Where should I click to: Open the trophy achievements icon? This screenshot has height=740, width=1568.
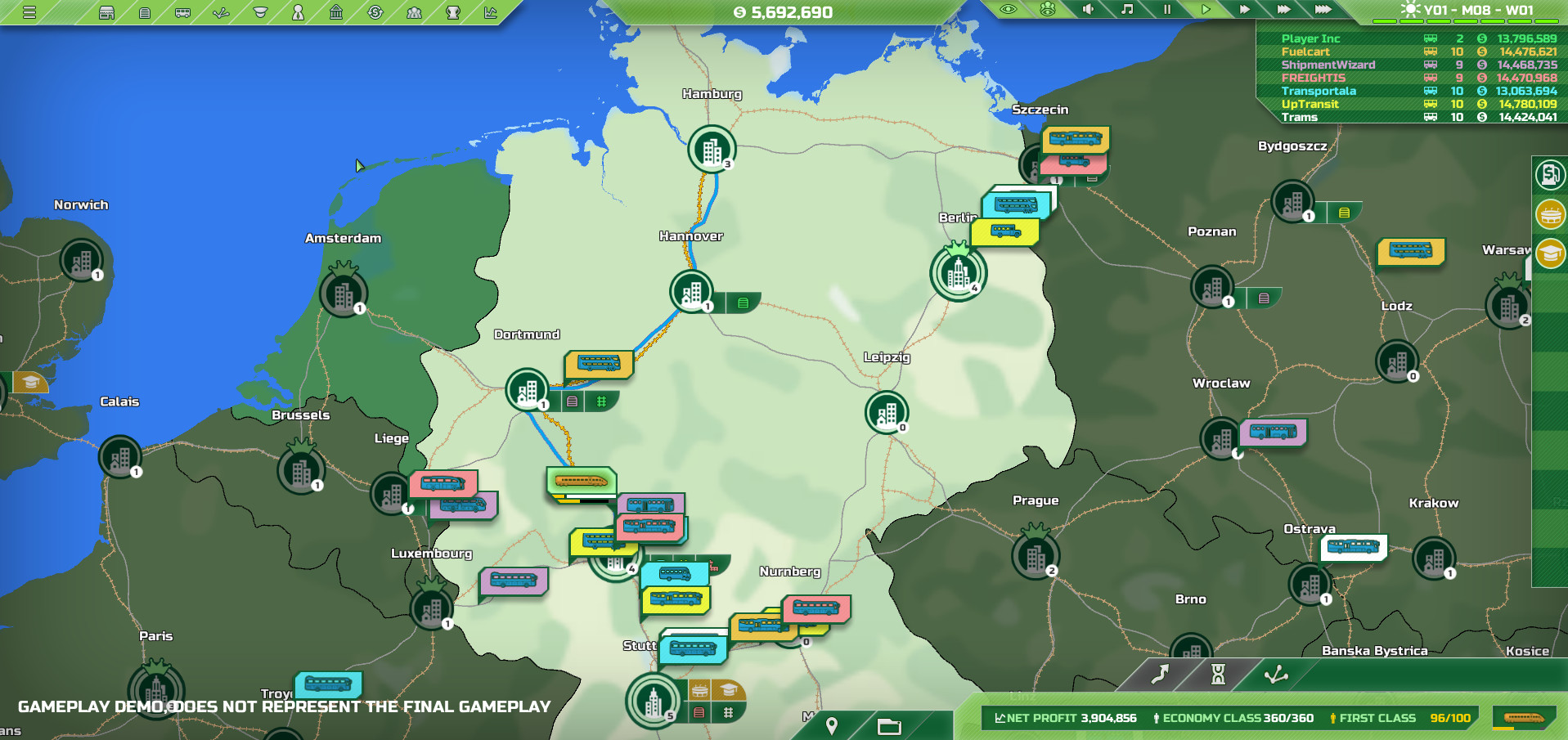(452, 12)
